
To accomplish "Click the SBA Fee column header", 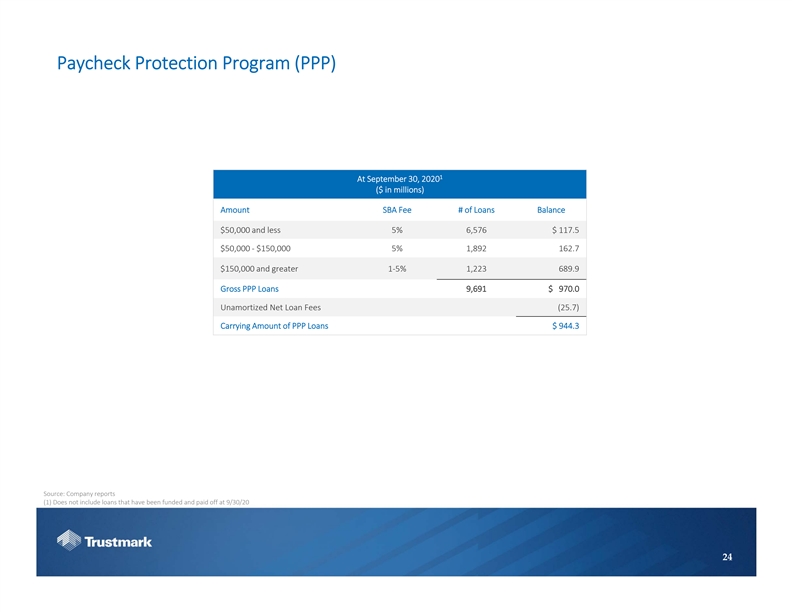I will pyautogui.click(x=397, y=210).
